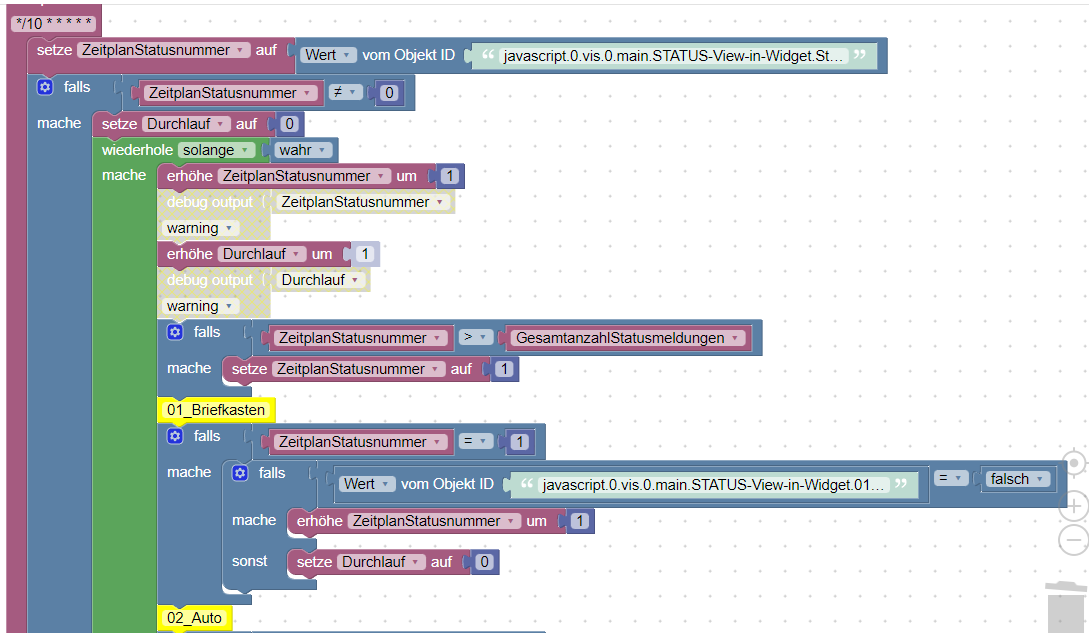Screen dimensions: 1089x633
Task: Open variable dropdown in 'ZeitplanStatusnummer >' comparison
Action: (x=360, y=338)
